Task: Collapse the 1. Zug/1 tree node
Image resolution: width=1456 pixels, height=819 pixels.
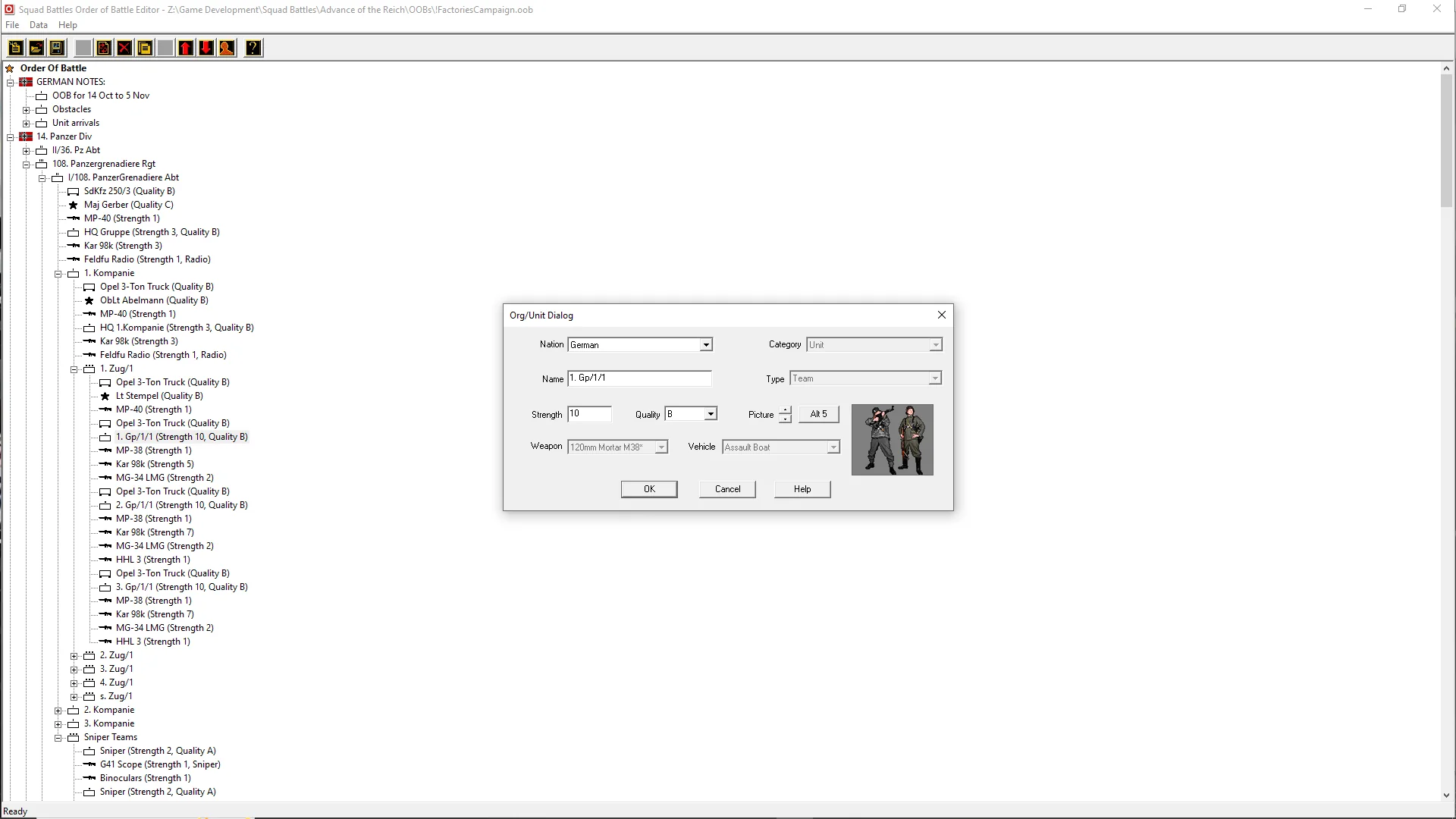Action: [x=74, y=369]
